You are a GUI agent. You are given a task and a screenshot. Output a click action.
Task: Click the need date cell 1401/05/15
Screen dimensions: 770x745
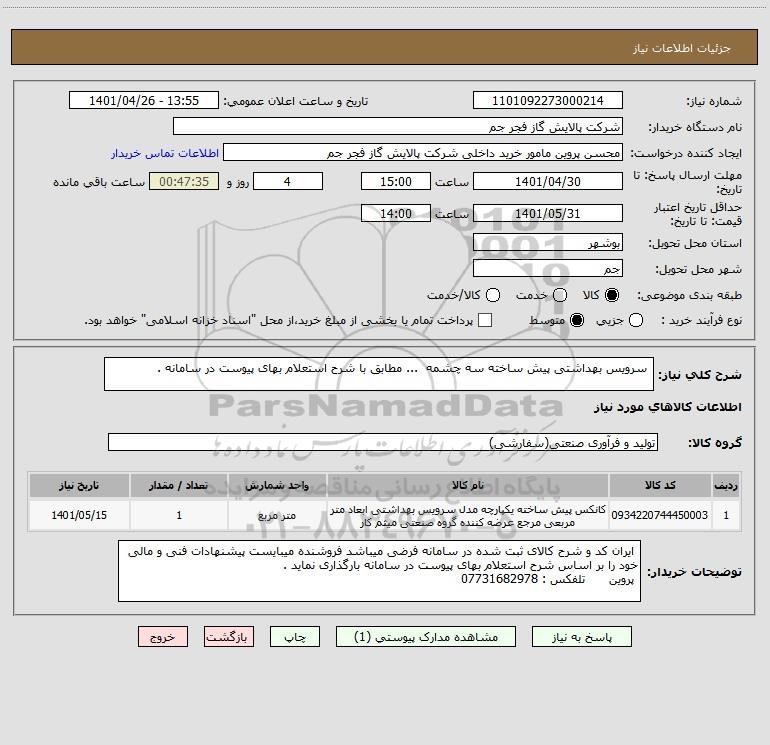click(79, 515)
